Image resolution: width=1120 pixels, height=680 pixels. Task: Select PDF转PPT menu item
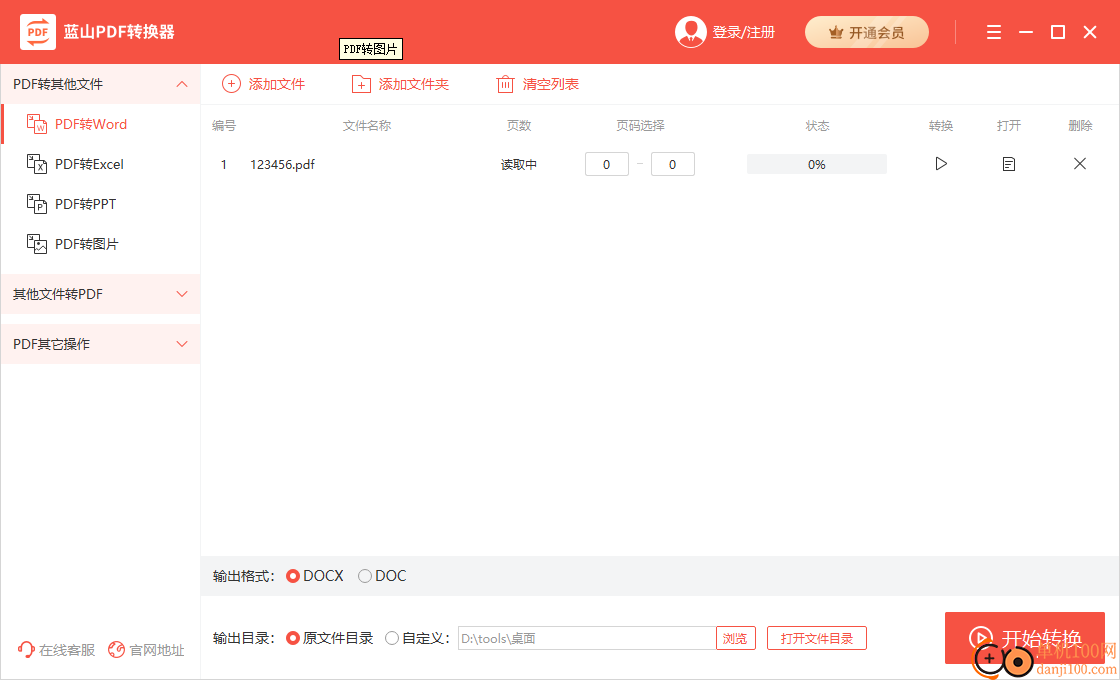pos(101,204)
